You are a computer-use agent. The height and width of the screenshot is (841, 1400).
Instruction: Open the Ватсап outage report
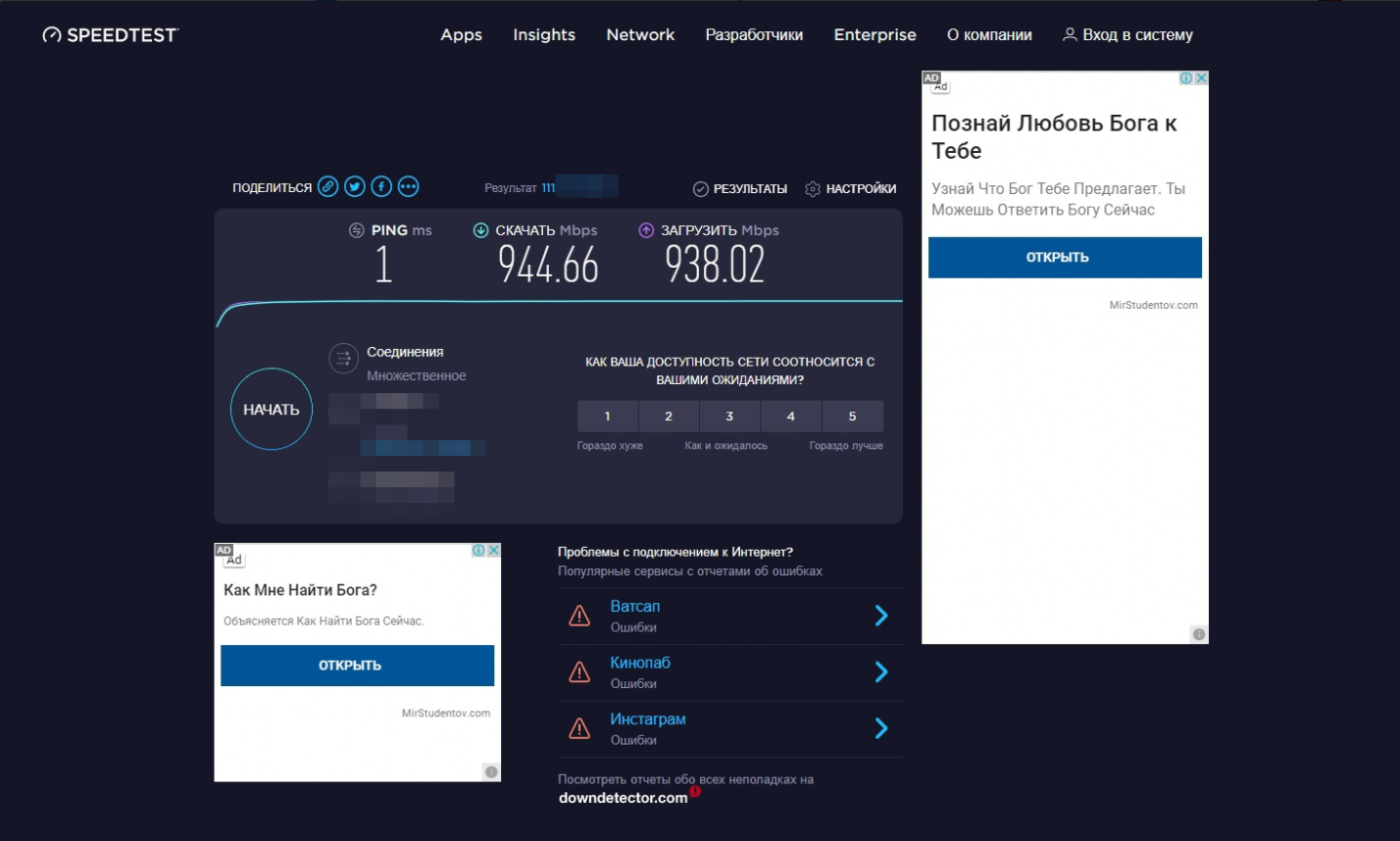[634, 607]
